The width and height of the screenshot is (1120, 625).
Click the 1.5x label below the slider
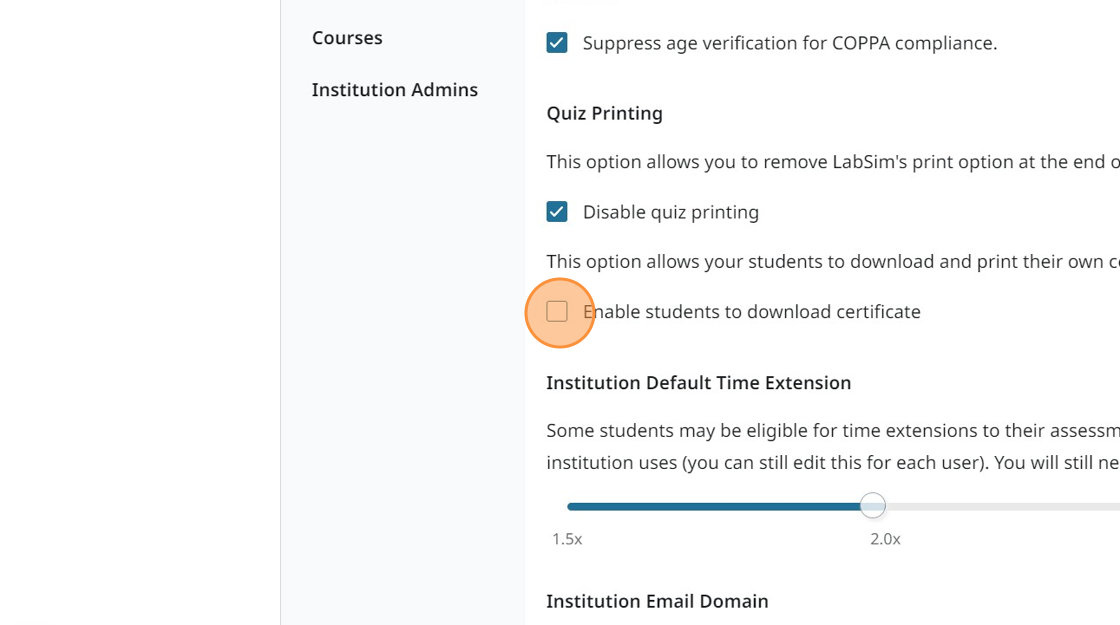(567, 538)
